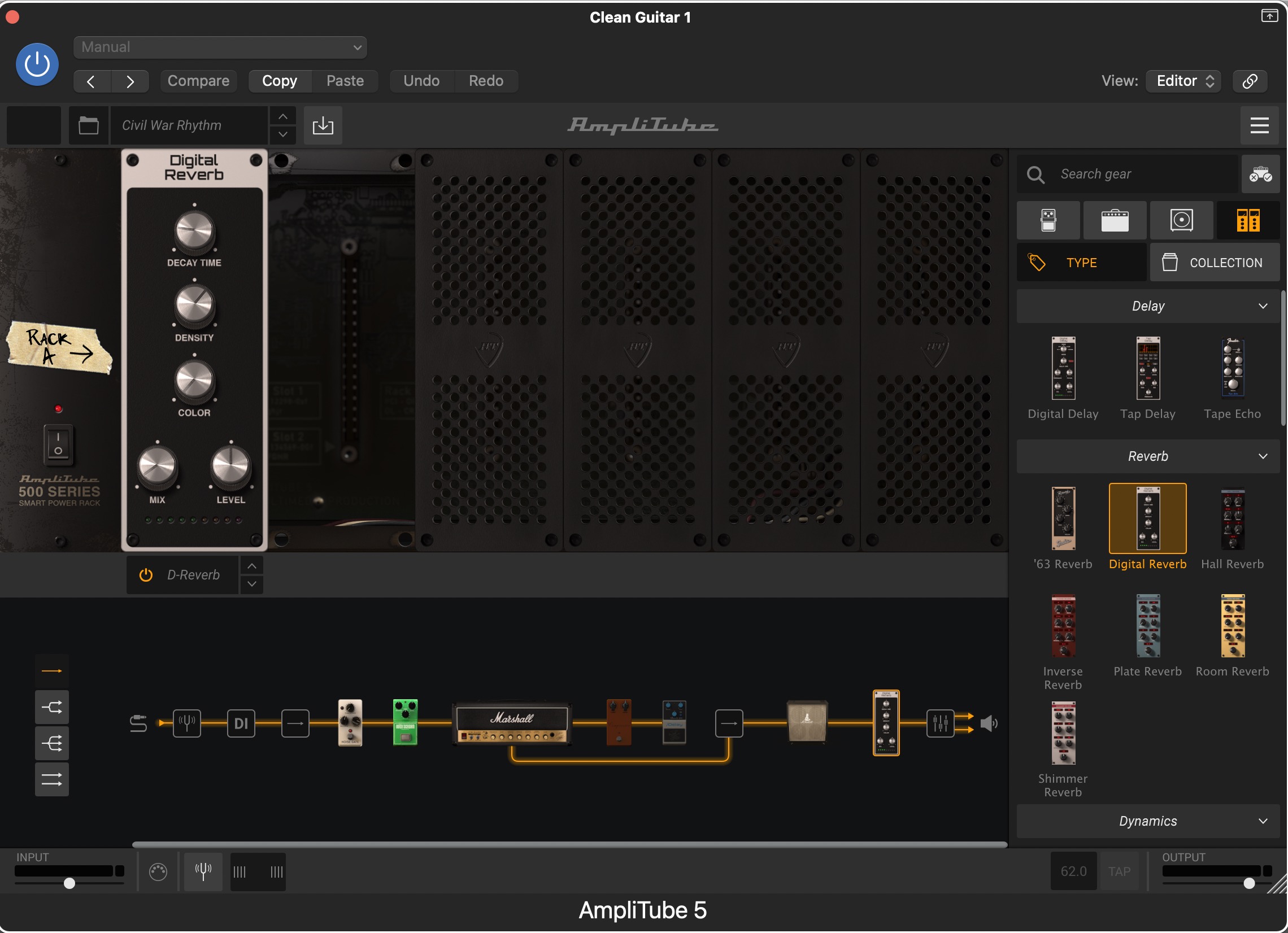Screen dimensions: 1288x933
Task: Switch to rack effects gear tab
Action: pos(1248,220)
